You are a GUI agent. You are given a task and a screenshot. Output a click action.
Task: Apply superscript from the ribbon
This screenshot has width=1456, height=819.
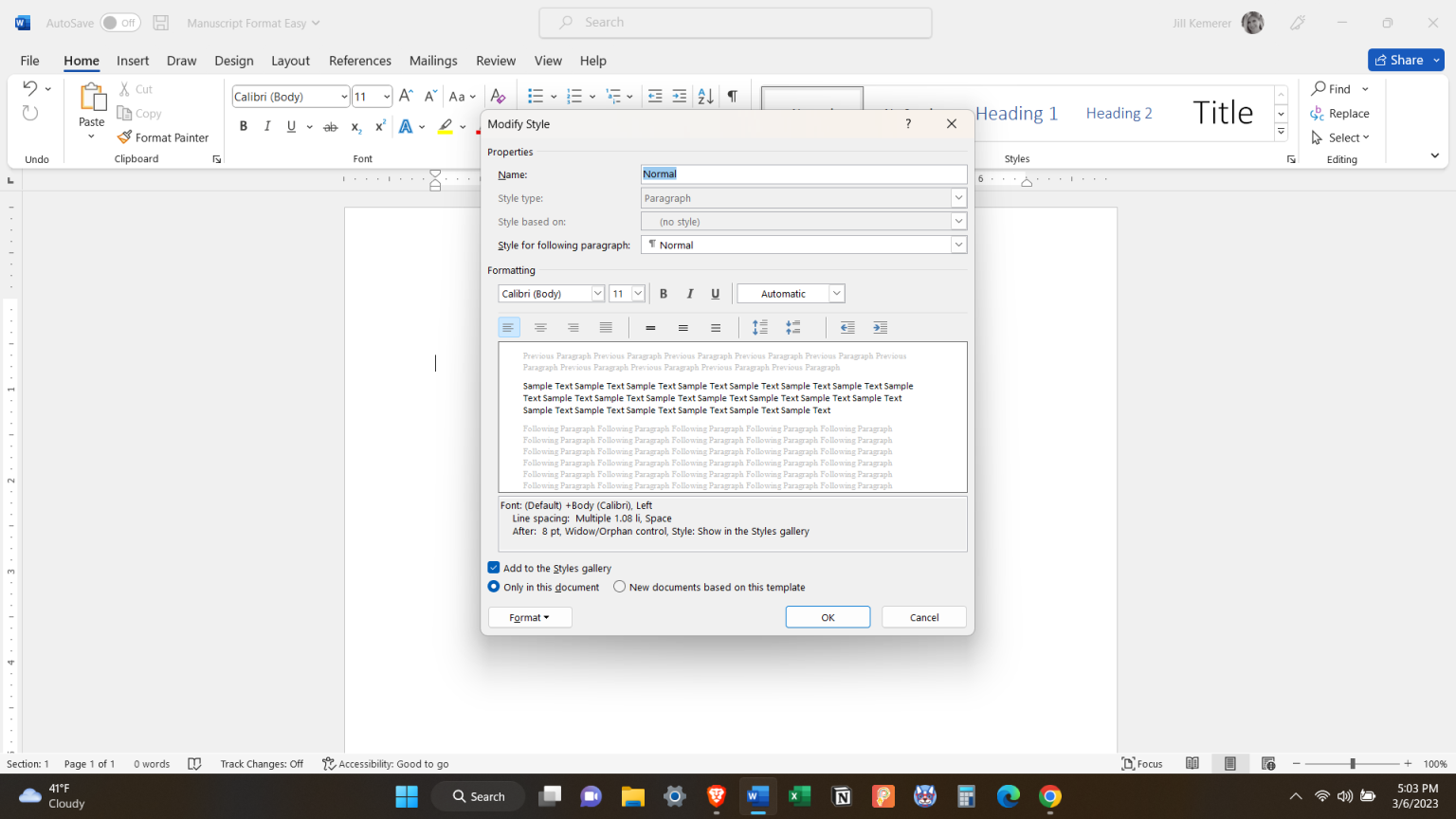380,126
